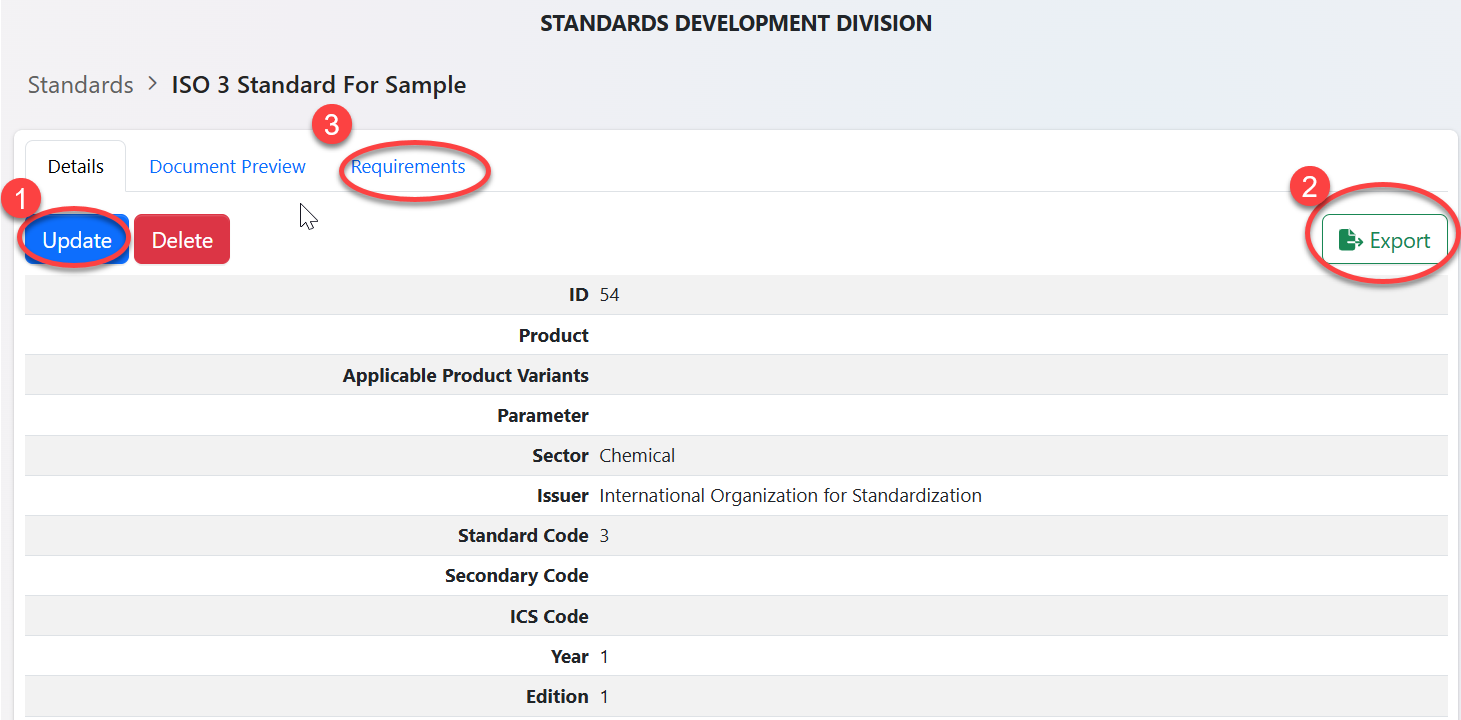
Task: Click the red annotation badge numbered 2
Action: (1308, 186)
